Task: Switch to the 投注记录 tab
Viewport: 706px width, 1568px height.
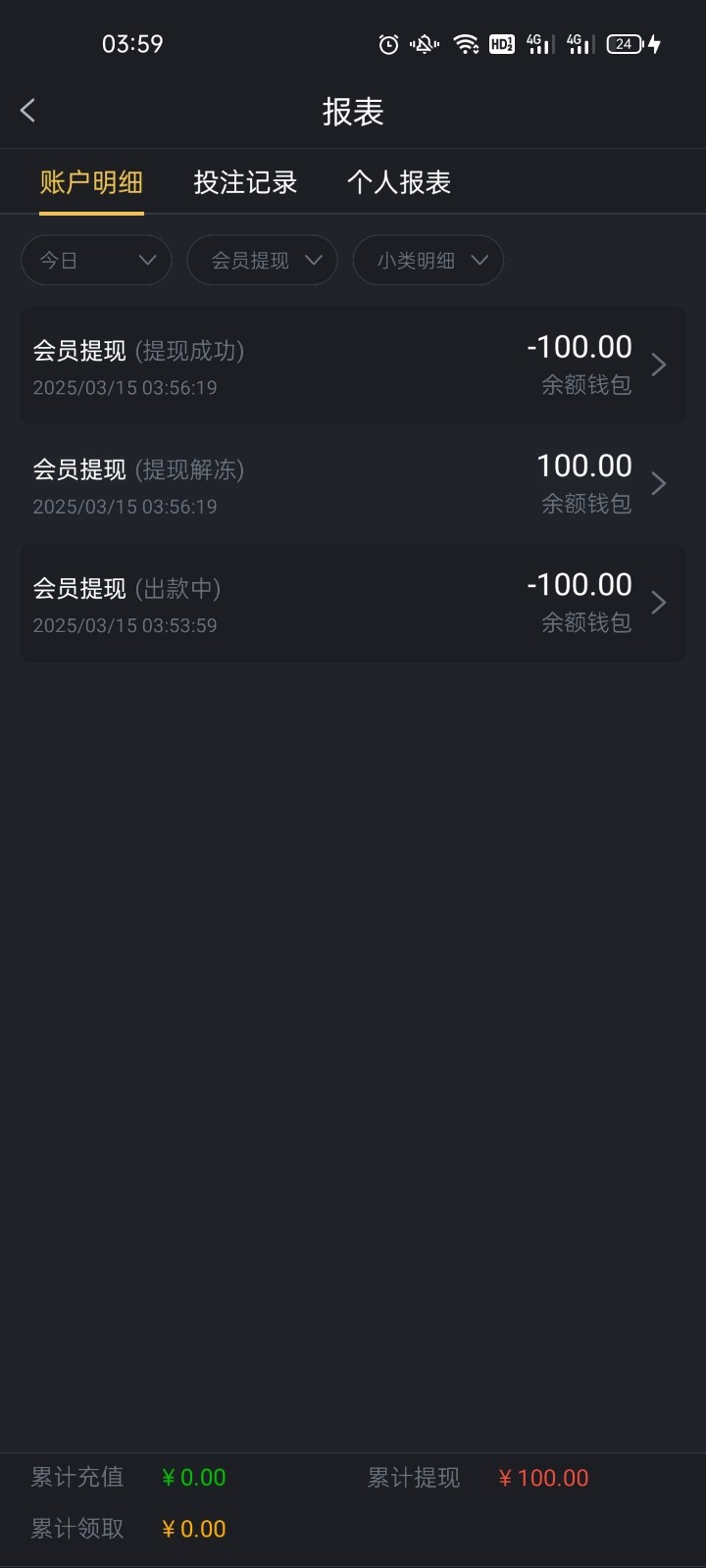Action: pos(245,182)
